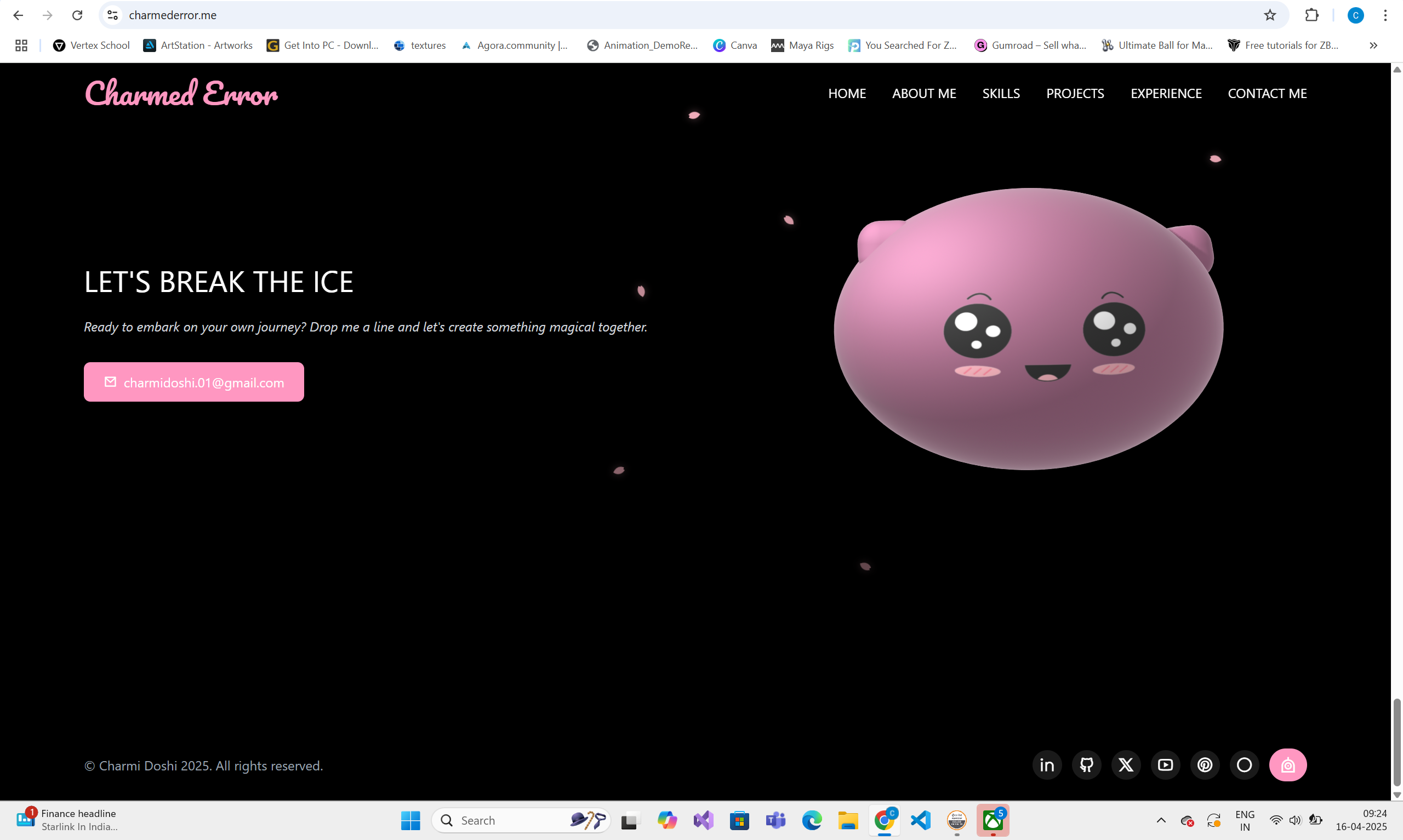Navigate to SKILLS section
Image resolution: width=1403 pixels, height=840 pixels.
tap(1001, 93)
